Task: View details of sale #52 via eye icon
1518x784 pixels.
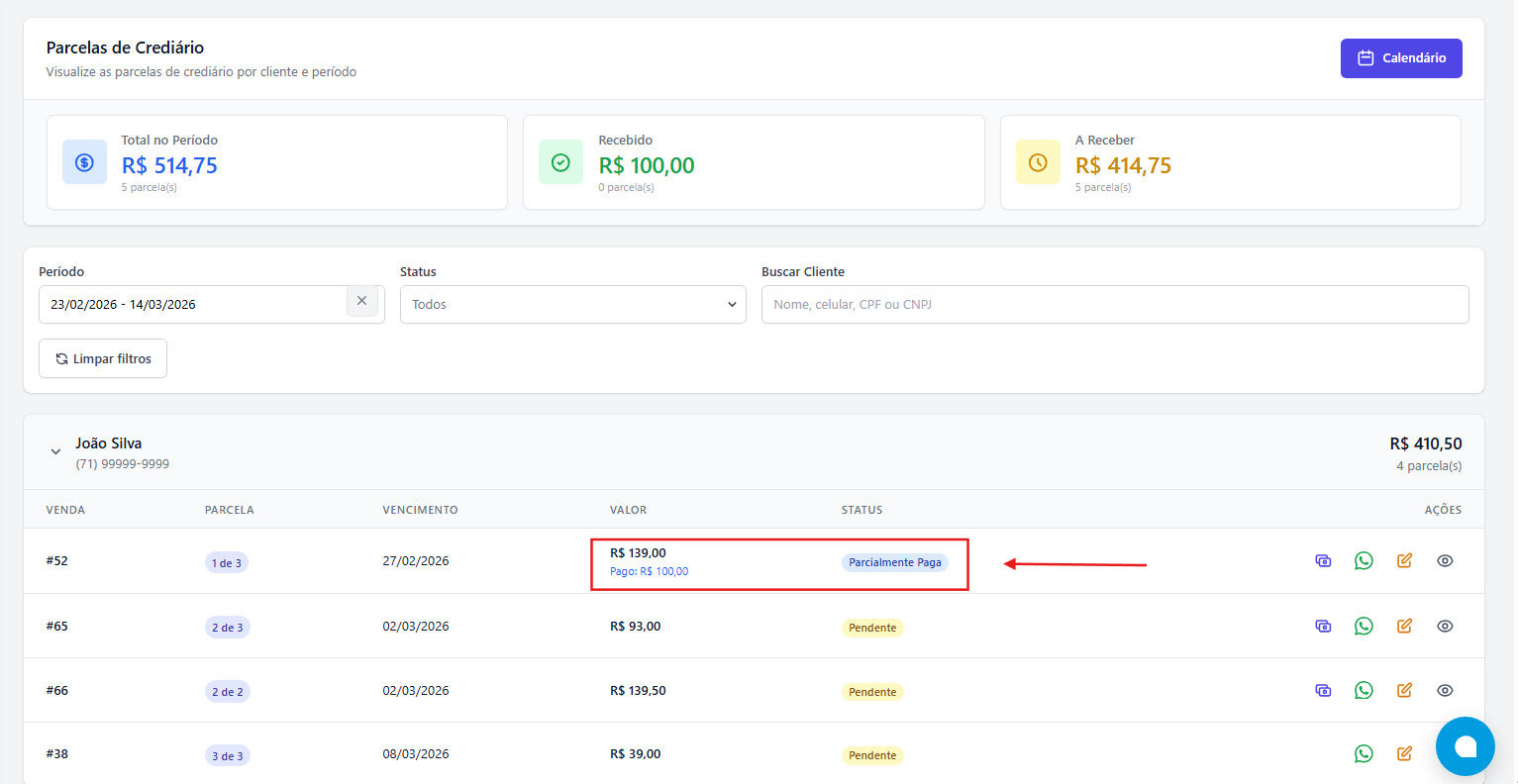Action: (1445, 561)
